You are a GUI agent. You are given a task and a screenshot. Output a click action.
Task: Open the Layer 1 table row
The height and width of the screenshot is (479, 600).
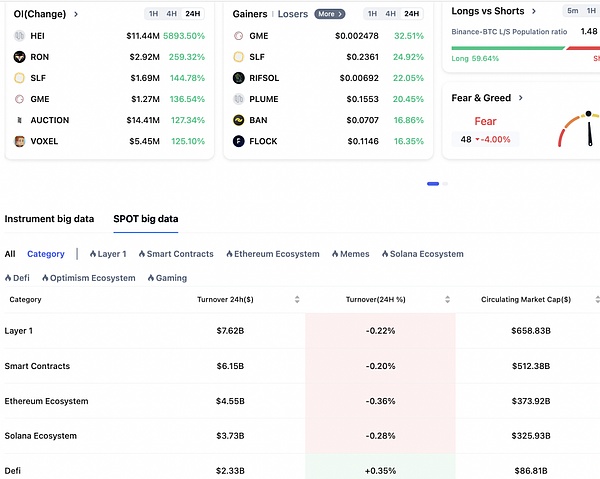[x=302, y=331]
